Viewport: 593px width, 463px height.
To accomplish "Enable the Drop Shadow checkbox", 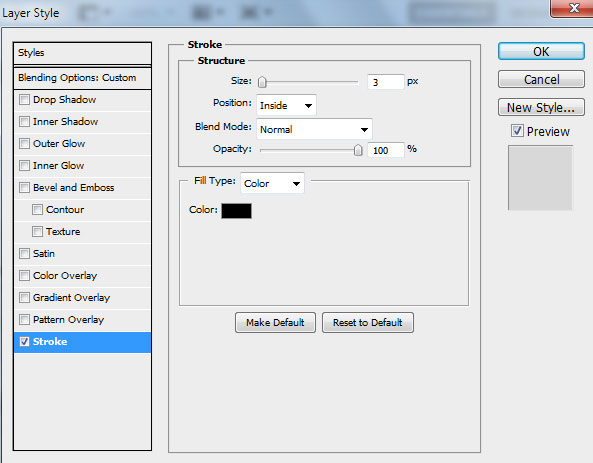I will (25, 99).
